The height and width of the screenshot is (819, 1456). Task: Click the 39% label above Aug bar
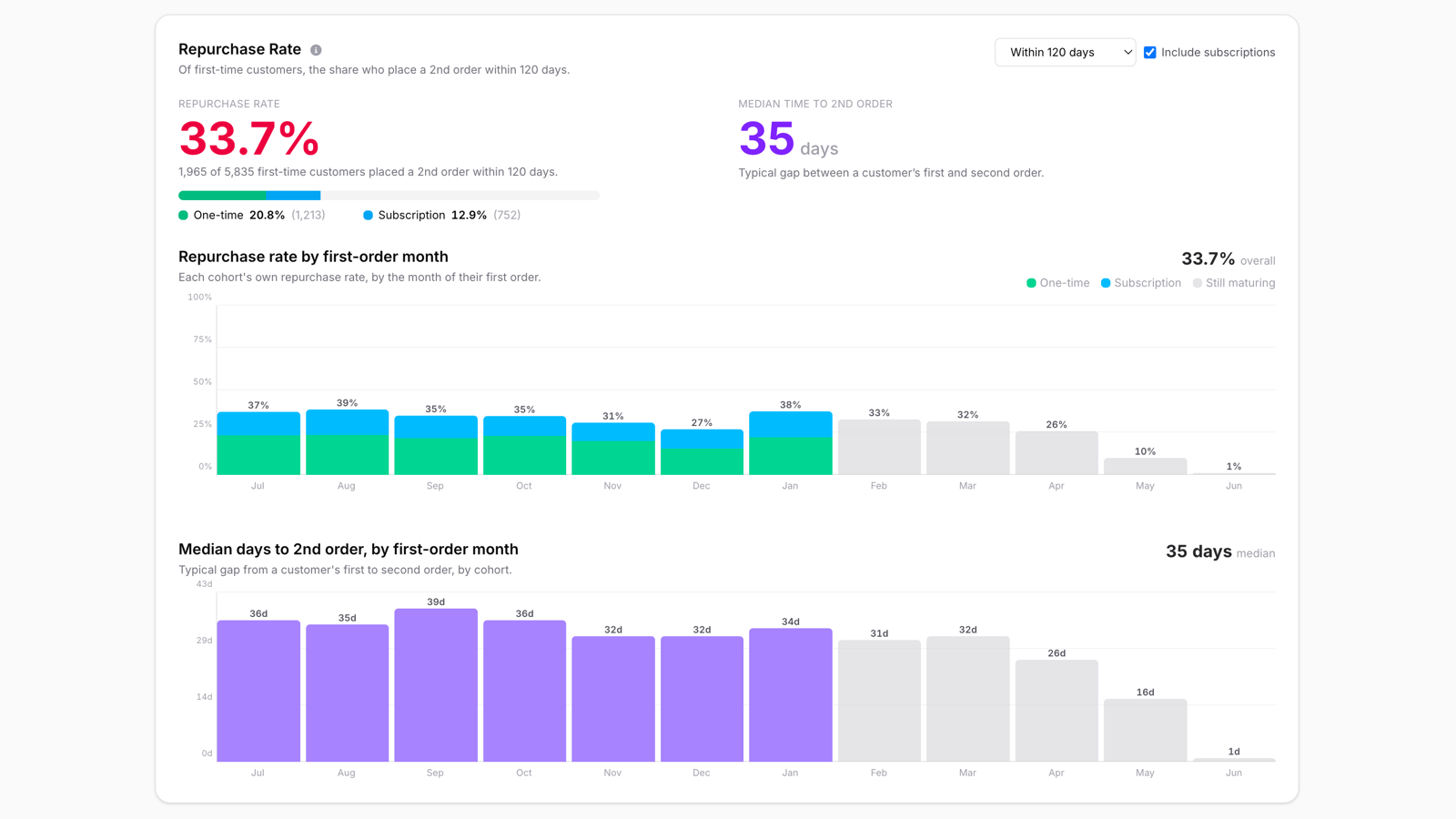pos(347,403)
